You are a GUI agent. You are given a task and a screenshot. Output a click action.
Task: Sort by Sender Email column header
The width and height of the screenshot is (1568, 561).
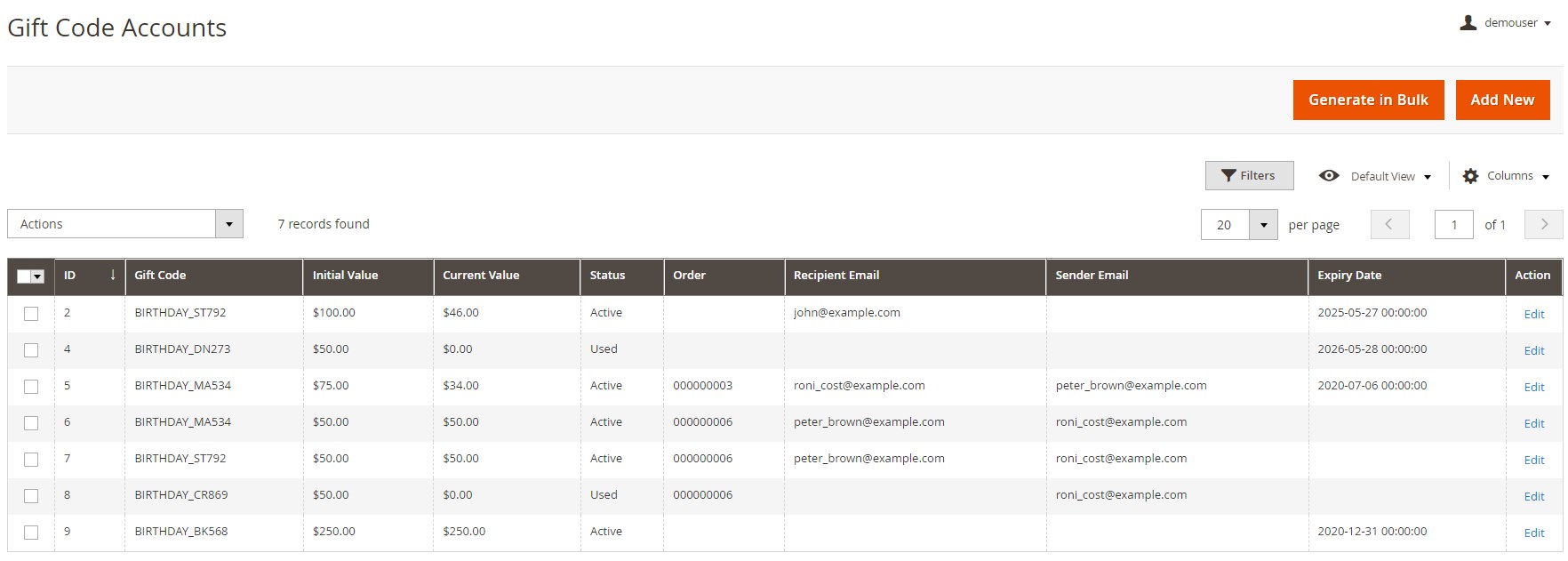pyautogui.click(x=1177, y=276)
